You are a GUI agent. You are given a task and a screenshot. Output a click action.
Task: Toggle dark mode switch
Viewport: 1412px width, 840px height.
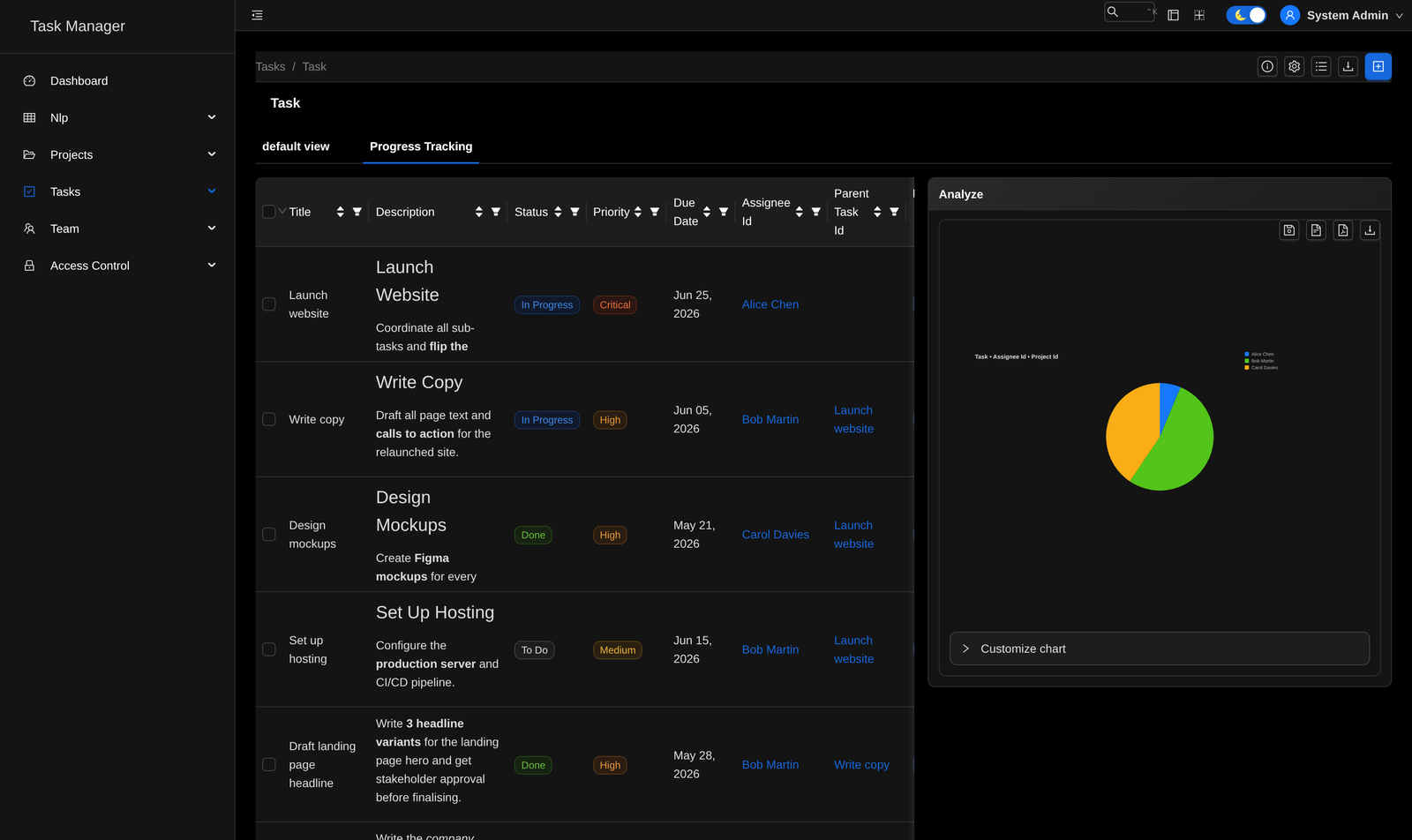coord(1246,15)
